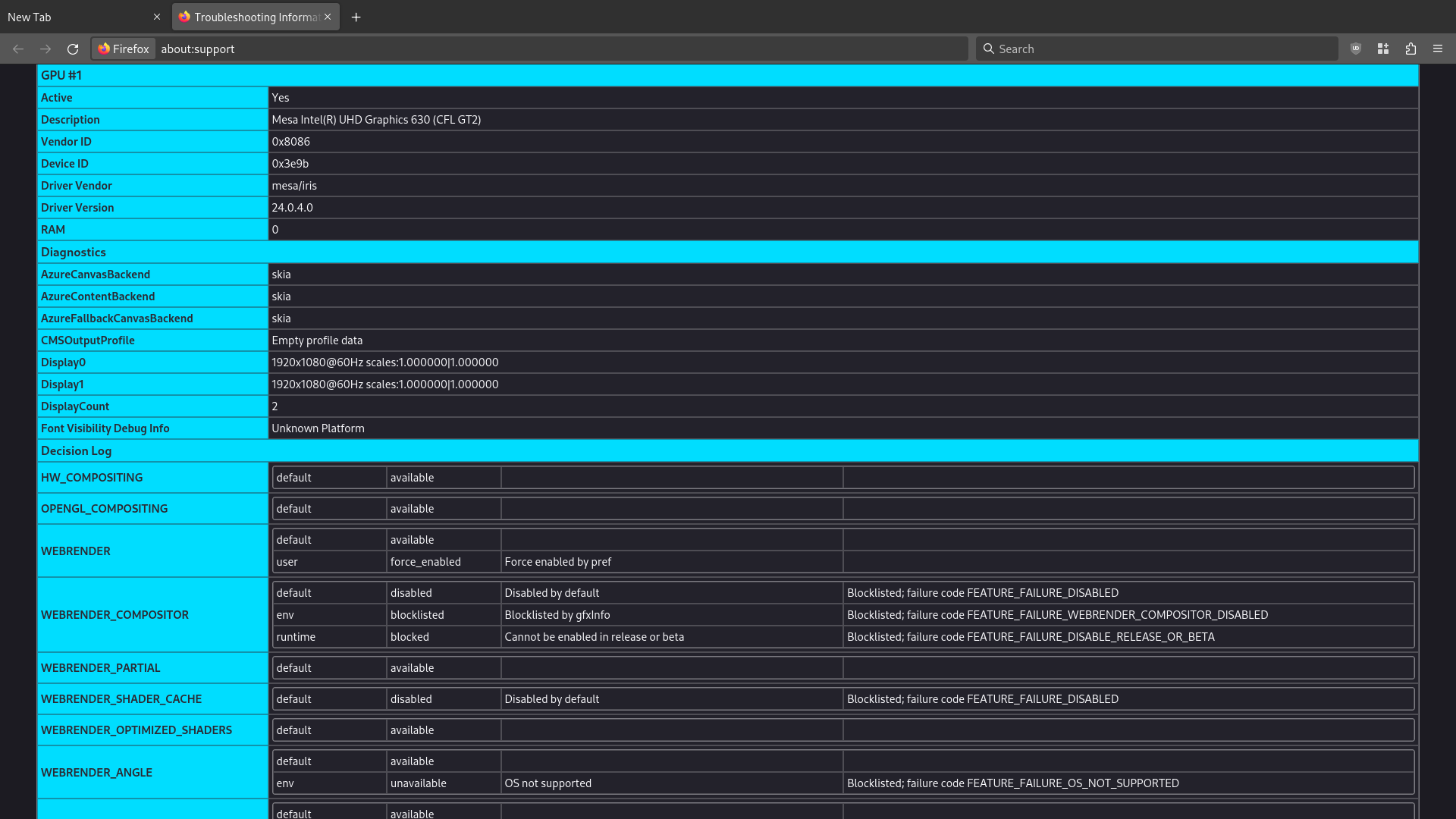1456x819 pixels.
Task: Click the Active row value Yes
Action: tap(281, 98)
